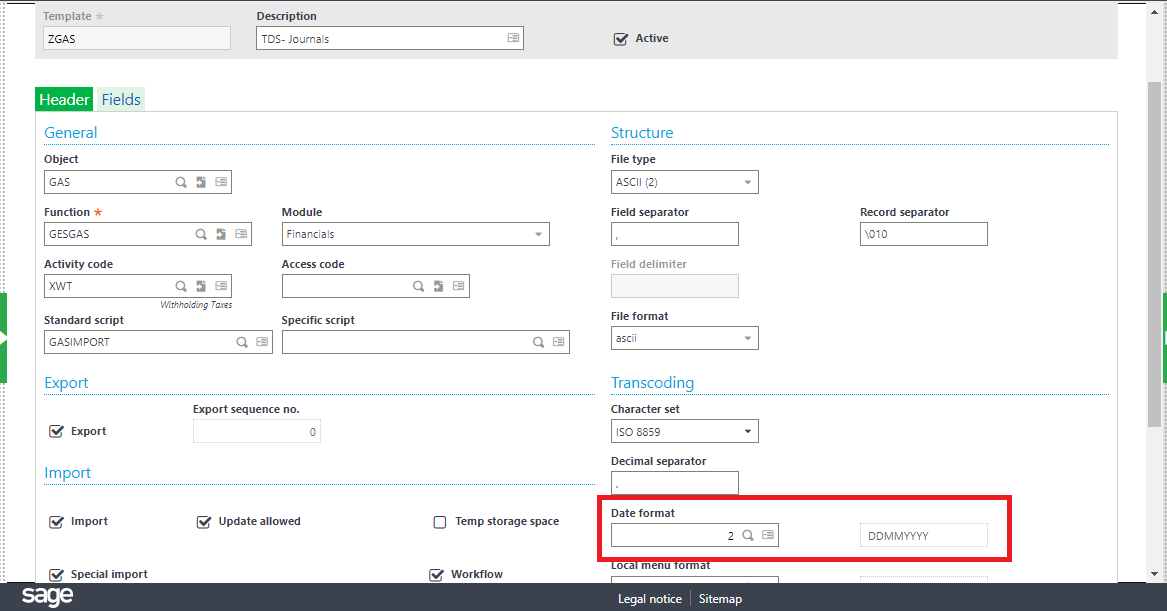Image resolution: width=1167 pixels, height=611 pixels.
Task: Click the lookup magnifier in Date format field
Action: 747,536
